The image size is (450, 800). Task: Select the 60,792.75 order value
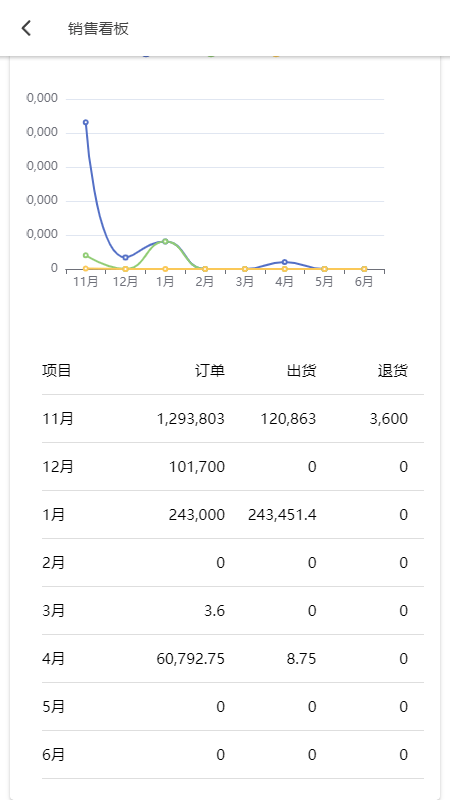191,659
